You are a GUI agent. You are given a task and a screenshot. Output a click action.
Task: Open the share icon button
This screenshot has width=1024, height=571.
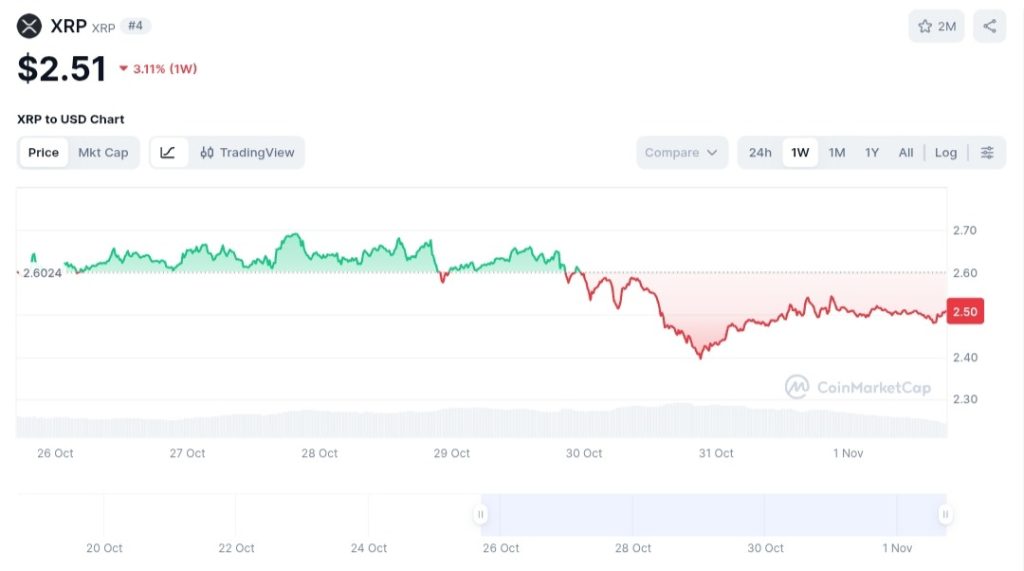coord(989,26)
